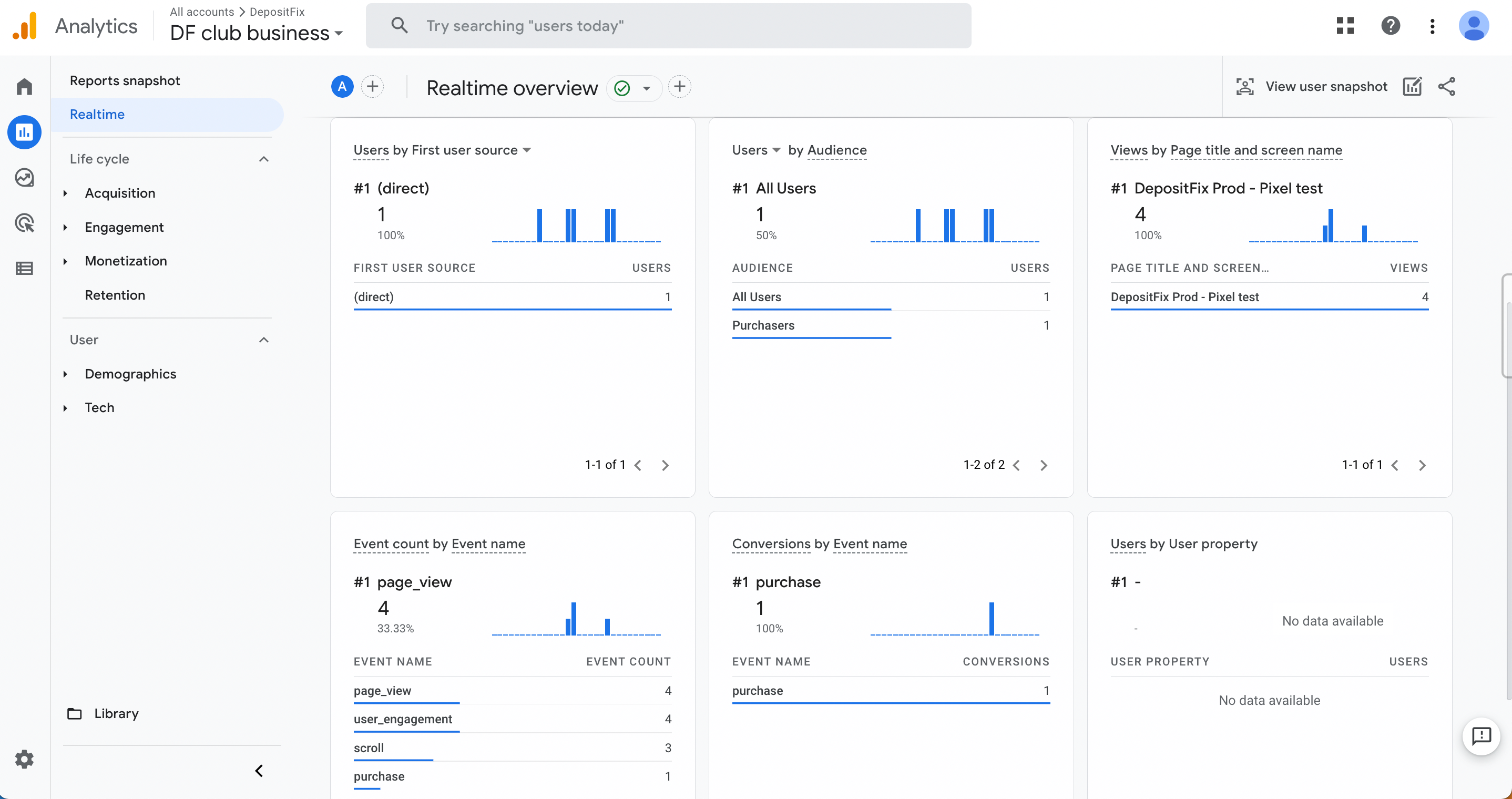Open the Configure table icon in left rail
1512x799 pixels.
tap(24, 268)
